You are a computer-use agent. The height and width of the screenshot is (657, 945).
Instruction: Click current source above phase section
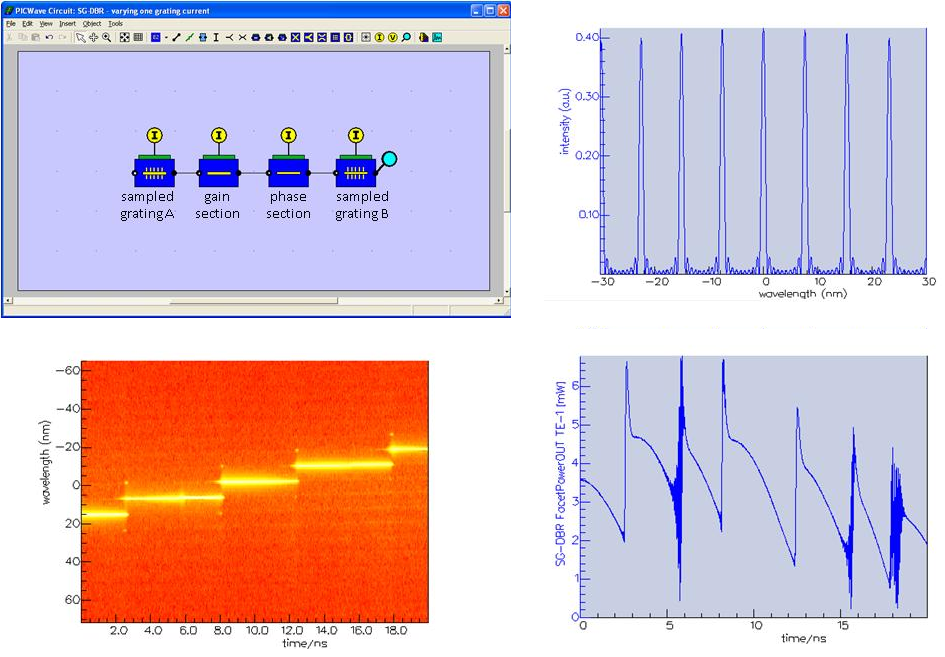(288, 135)
